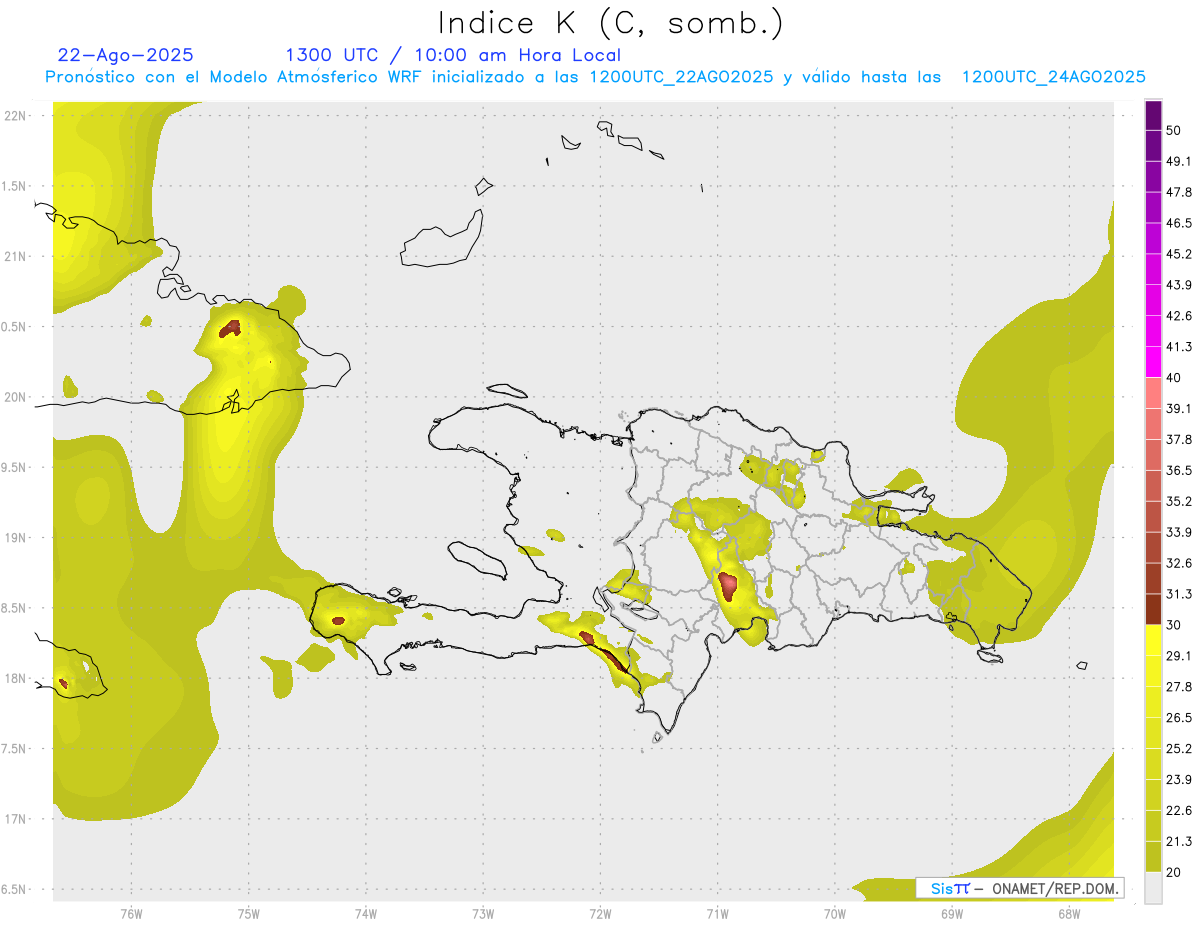Click the colorbar label "33.9"
Screen dimensions: 1200x927
click(1179, 532)
